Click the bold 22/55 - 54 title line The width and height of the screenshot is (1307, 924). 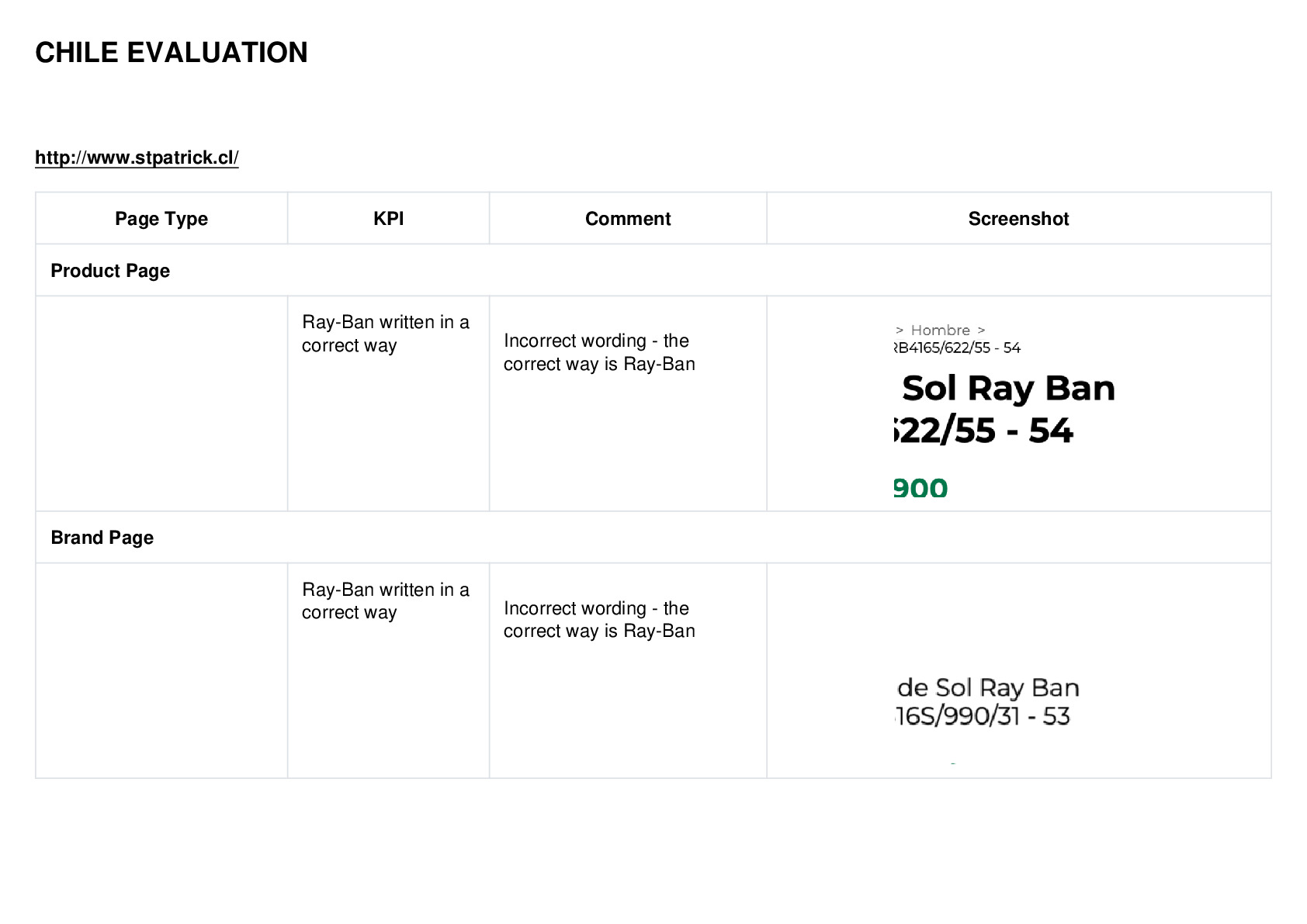[x=983, y=431]
